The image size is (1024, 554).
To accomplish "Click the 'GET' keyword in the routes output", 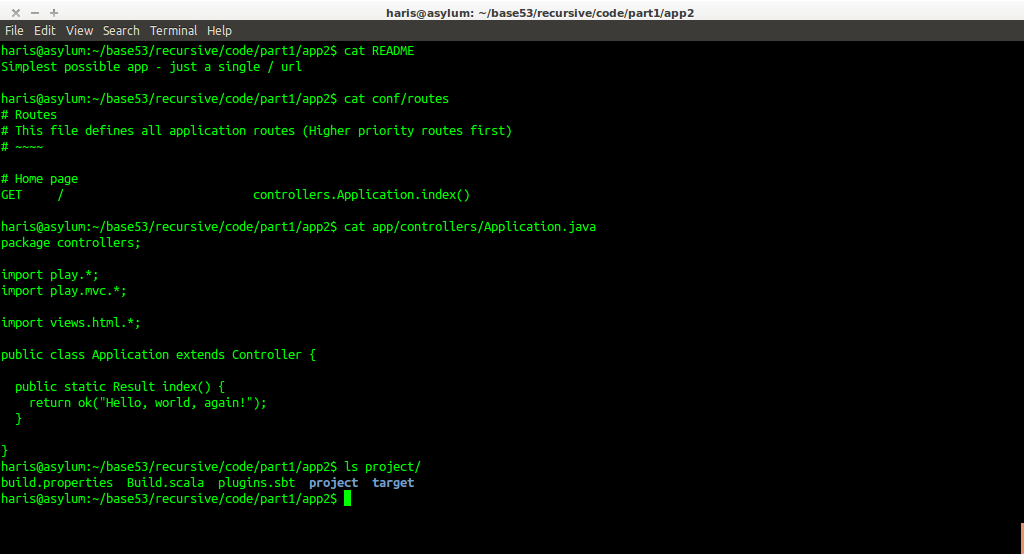I will (x=12, y=195).
